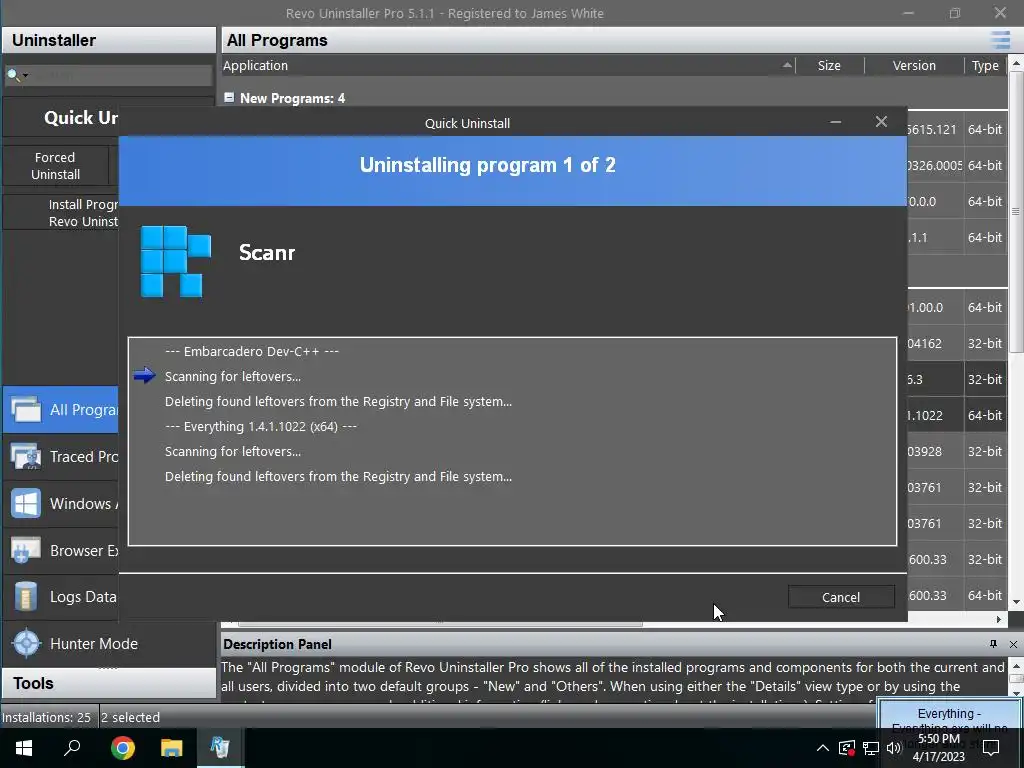Expand the Tools section in sidebar
This screenshot has height=768, width=1024.
tap(108, 683)
